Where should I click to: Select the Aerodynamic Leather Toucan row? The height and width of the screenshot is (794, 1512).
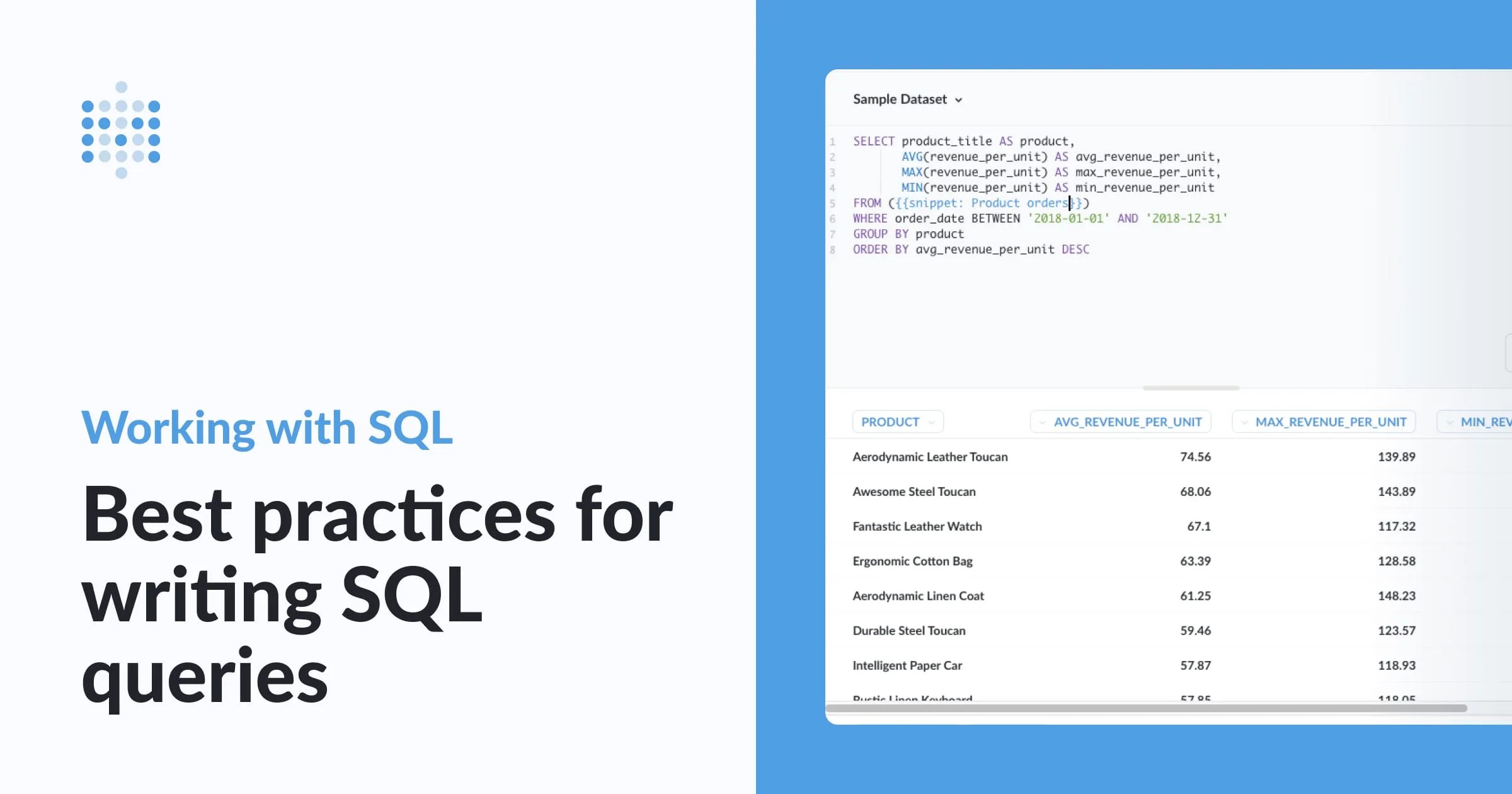[931, 457]
